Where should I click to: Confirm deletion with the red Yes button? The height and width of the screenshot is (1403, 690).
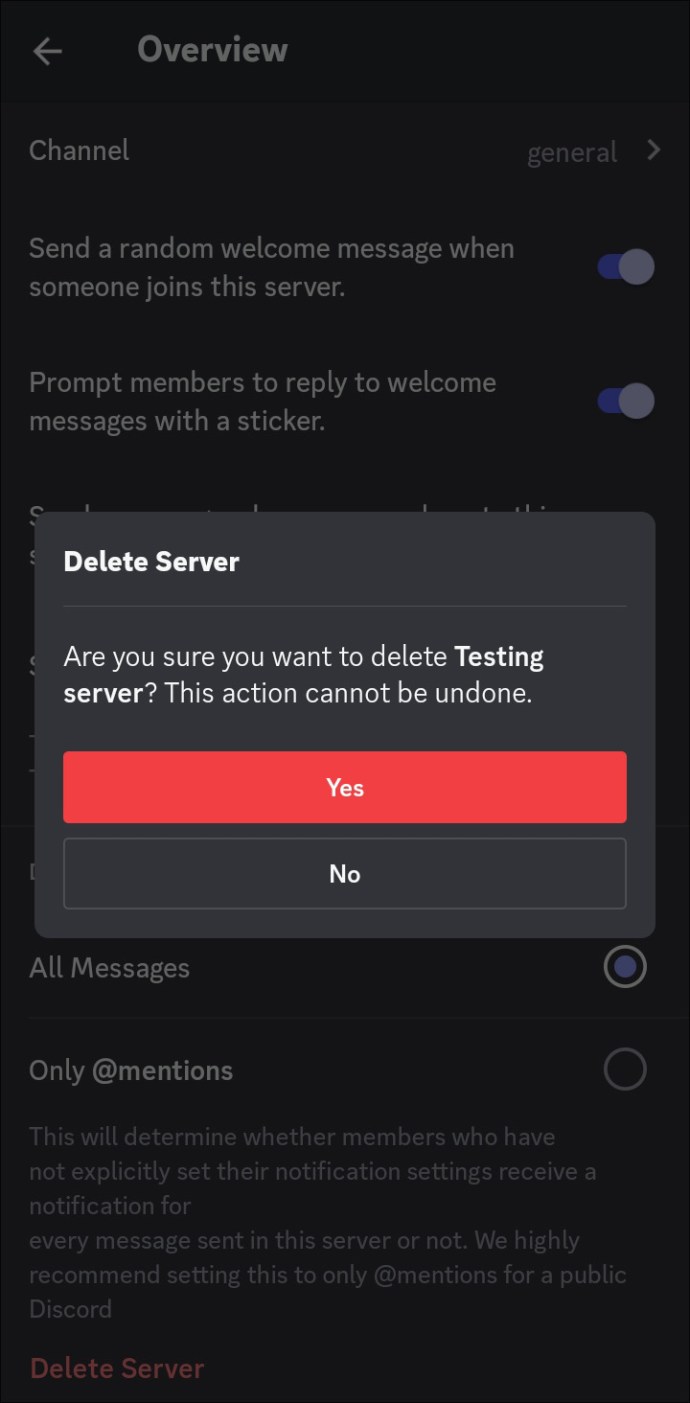point(345,788)
